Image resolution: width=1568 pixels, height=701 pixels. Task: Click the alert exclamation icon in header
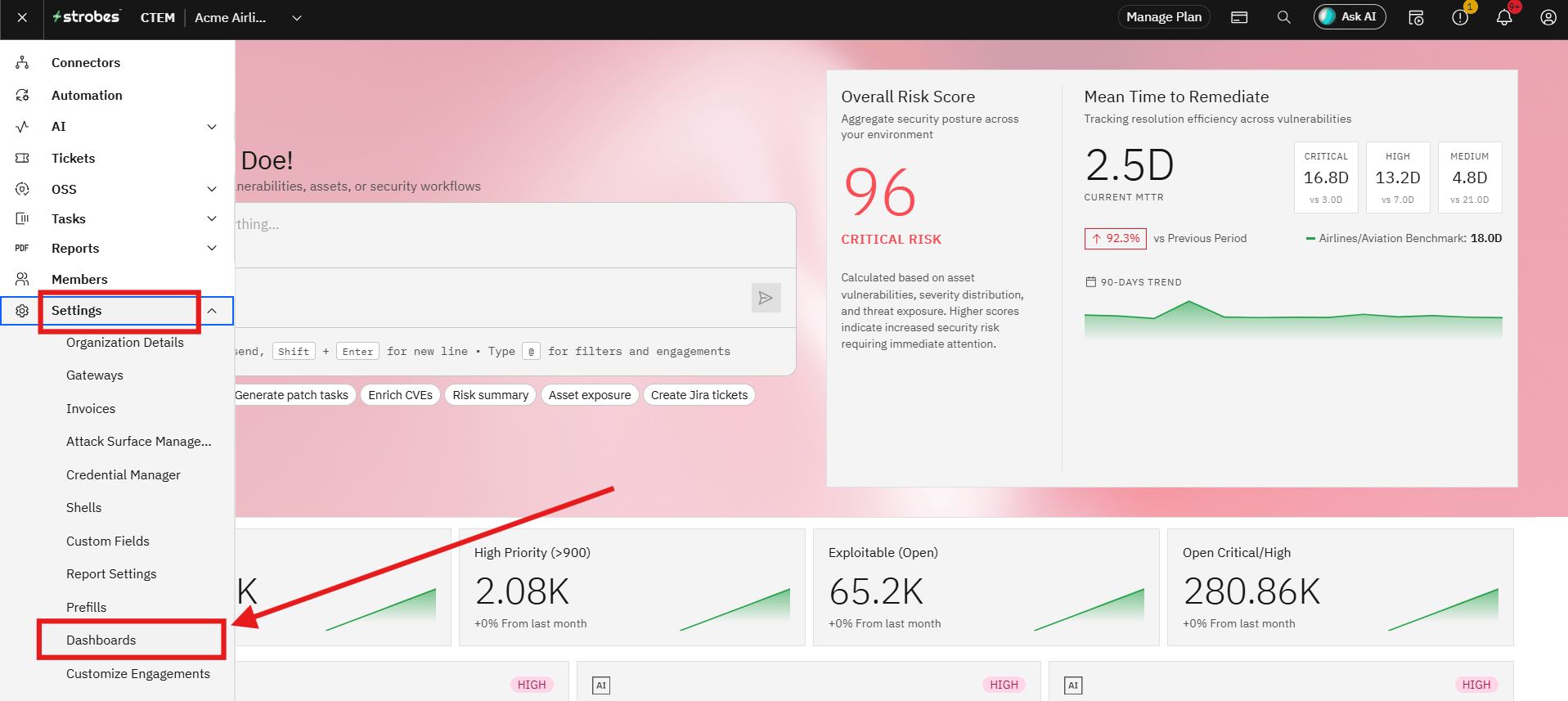[1460, 17]
